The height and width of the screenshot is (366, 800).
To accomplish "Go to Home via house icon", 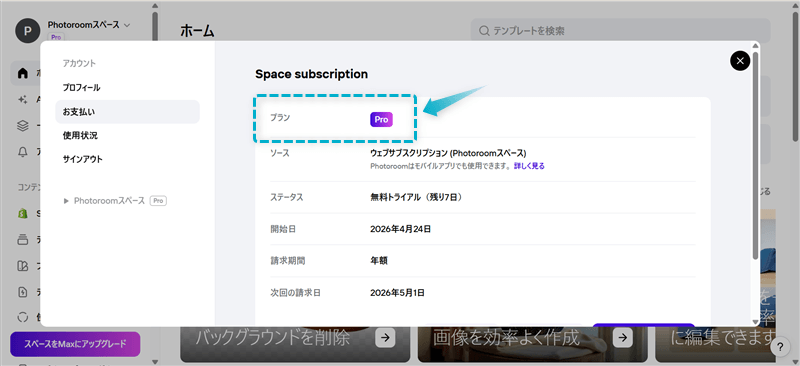I will 22,74.
